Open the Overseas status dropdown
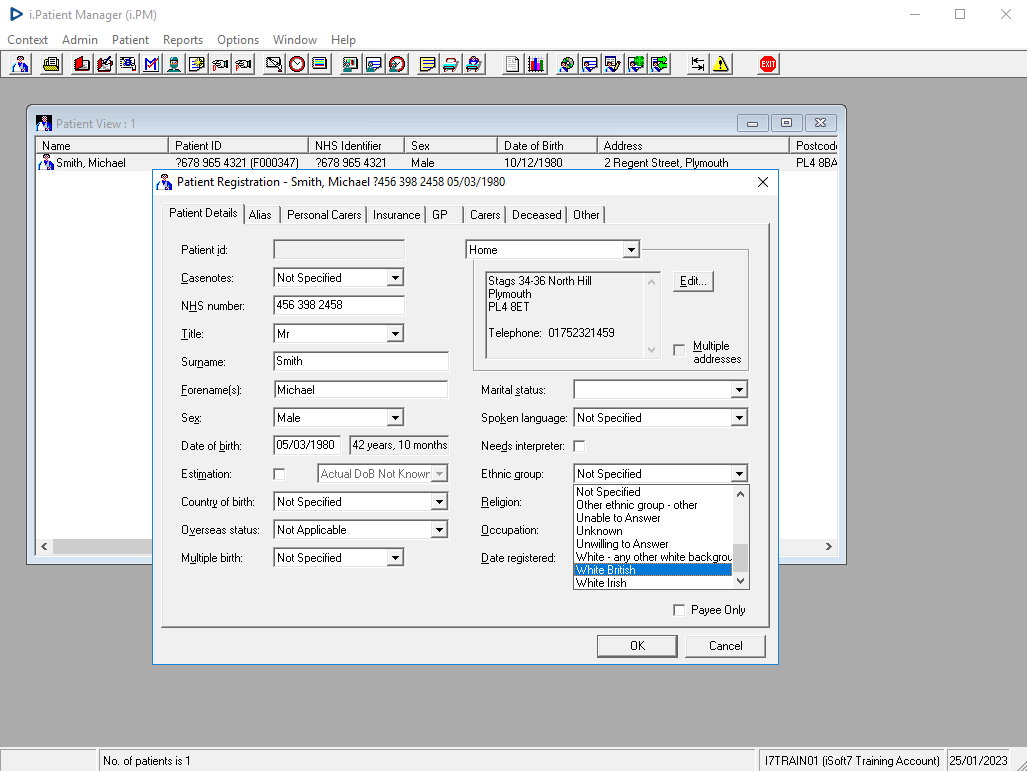Viewport: 1027px width, 771px height. pos(439,530)
